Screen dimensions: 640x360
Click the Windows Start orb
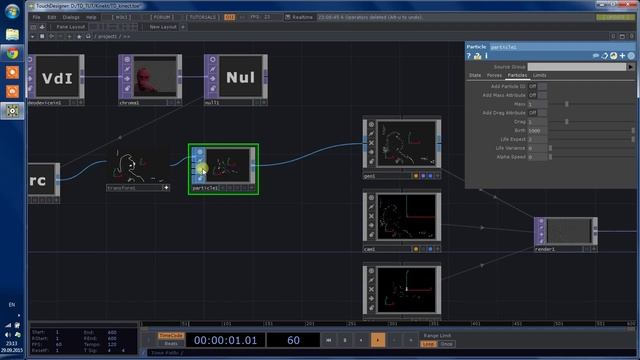pyautogui.click(x=12, y=11)
